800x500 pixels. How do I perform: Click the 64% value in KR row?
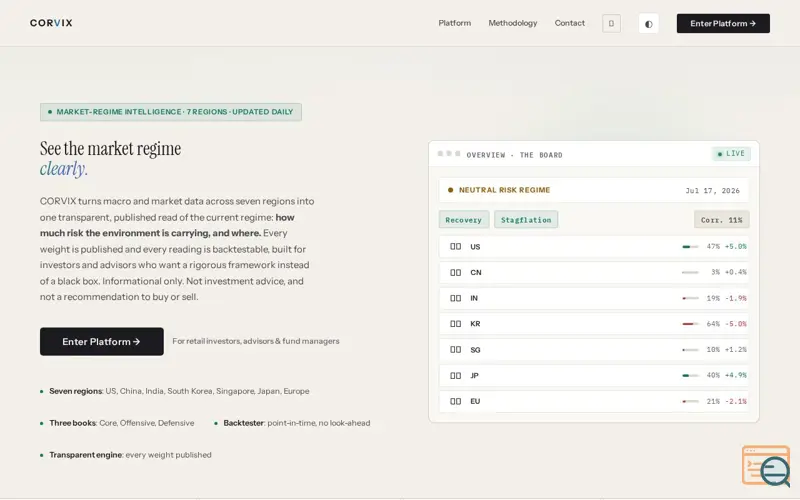click(713, 323)
